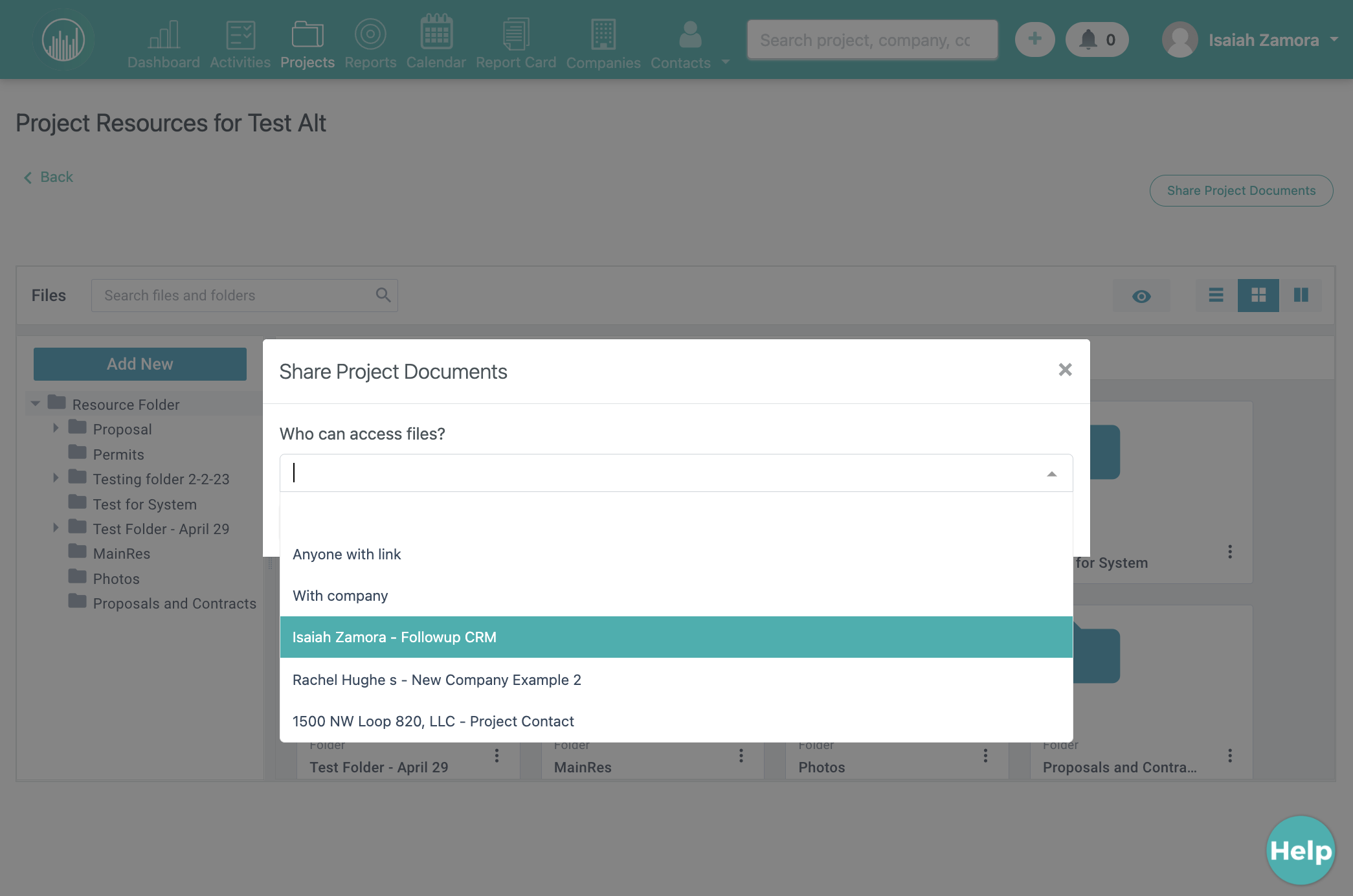The height and width of the screenshot is (896, 1353).
Task: Select With company option
Action: [x=676, y=596]
